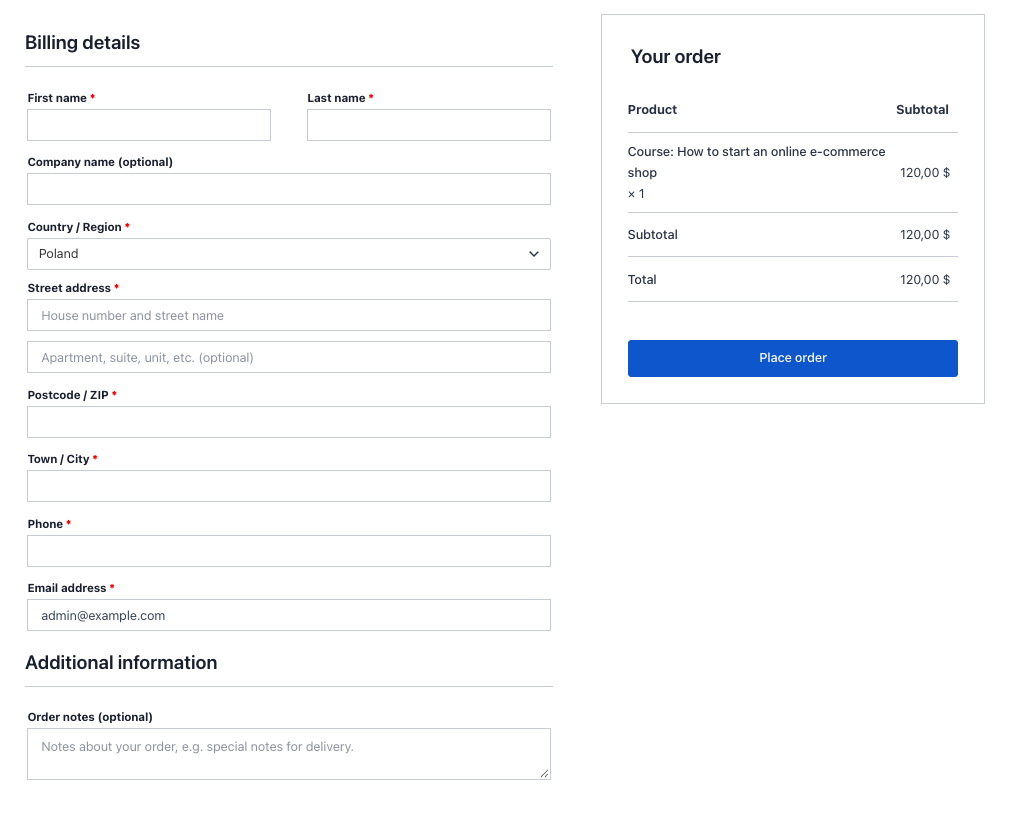Click the Apartment, suite, unit field
This screenshot has width=1009, height=825.
(x=289, y=357)
